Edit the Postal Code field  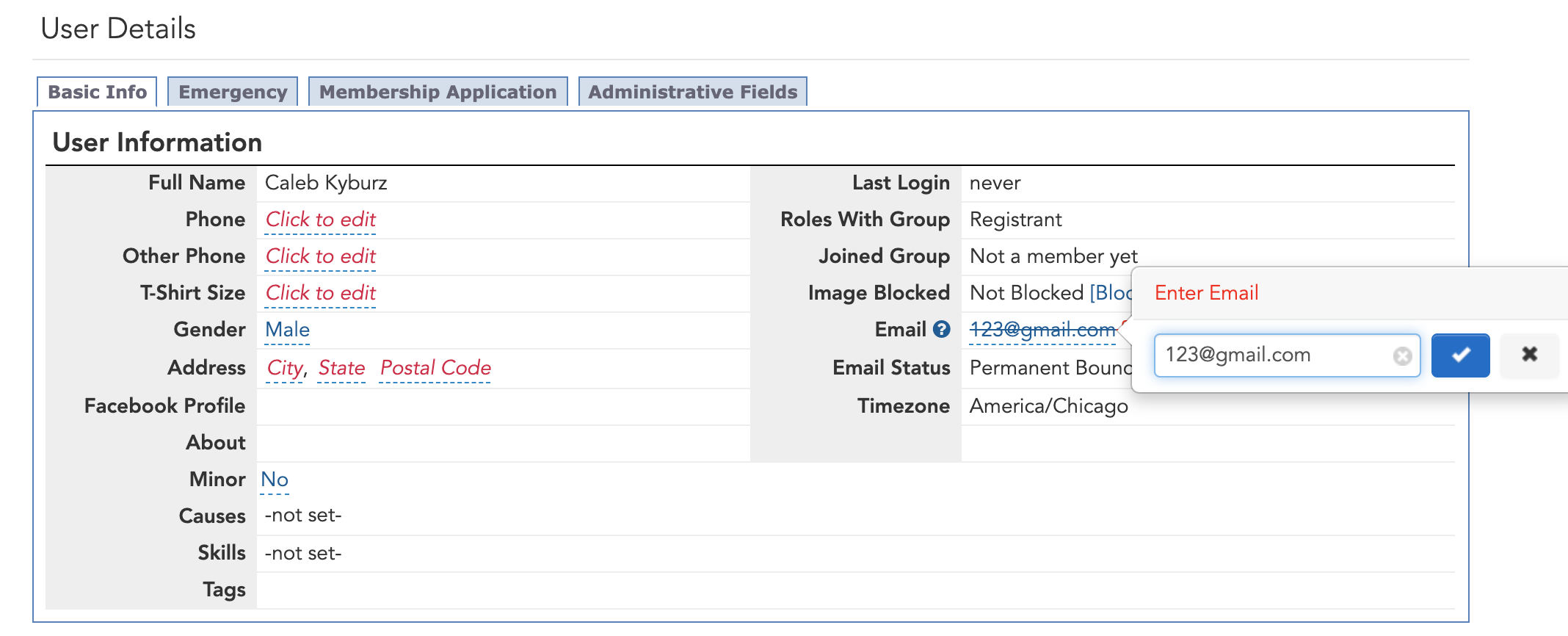click(435, 368)
